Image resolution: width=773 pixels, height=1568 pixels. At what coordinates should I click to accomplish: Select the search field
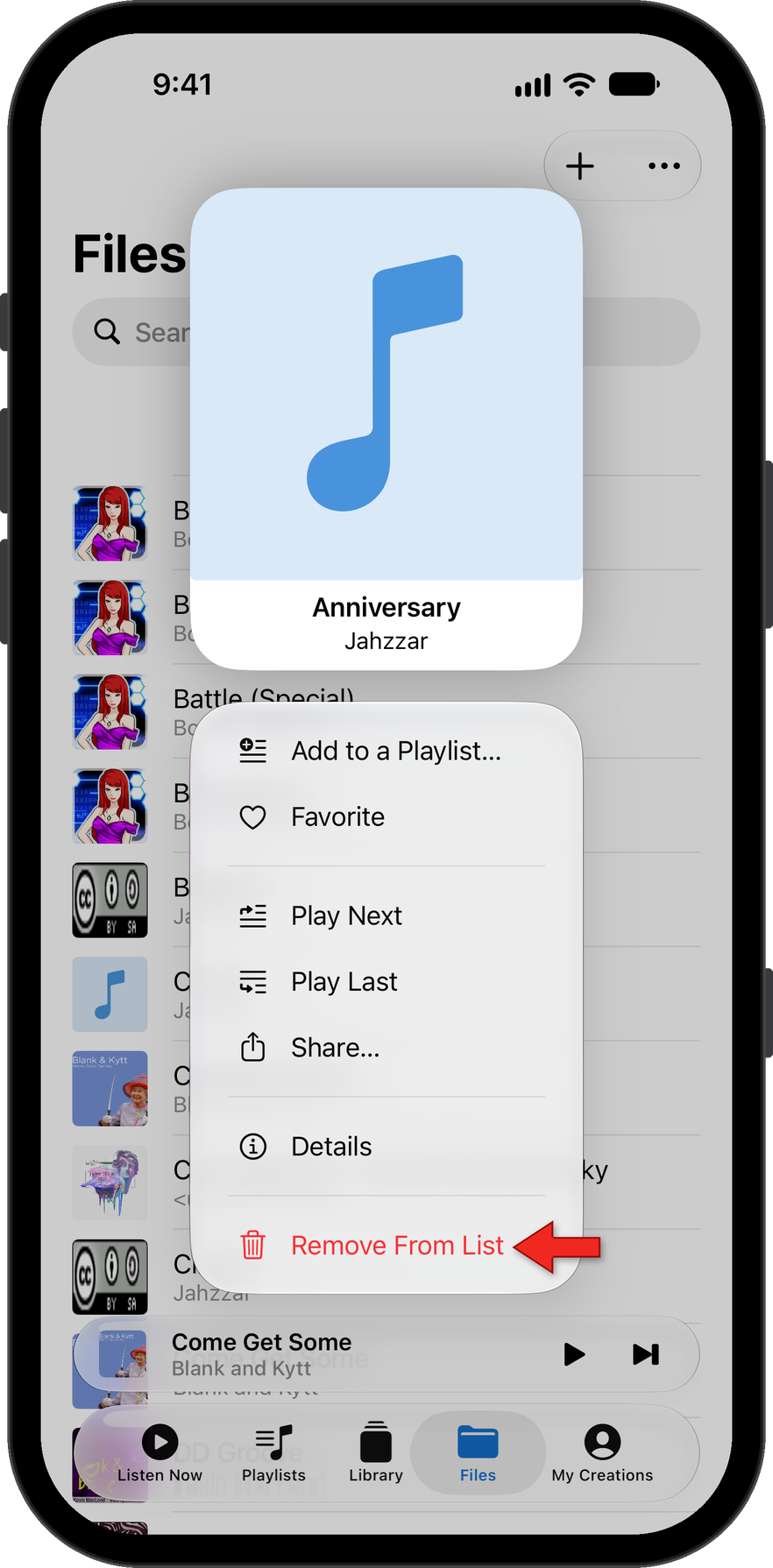click(386, 332)
